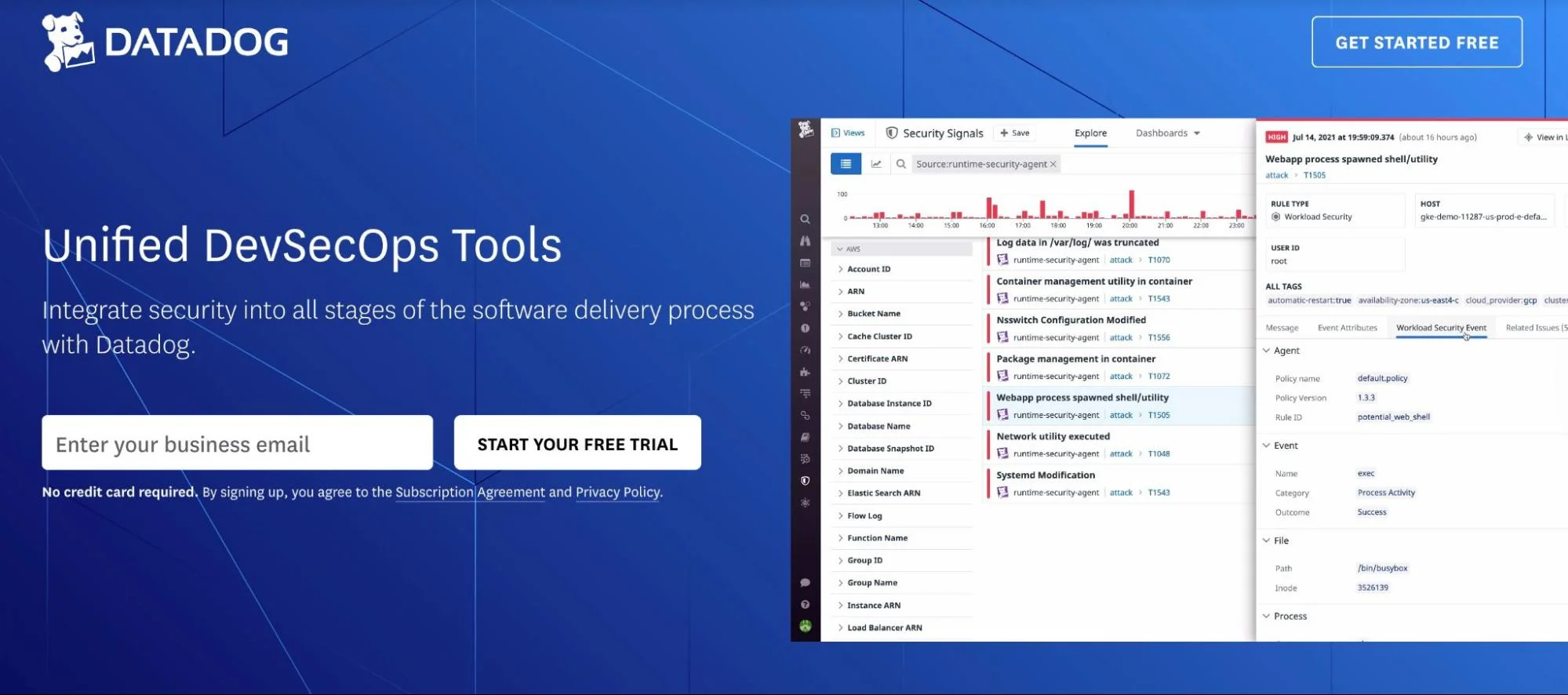Open the binoculars icon in the sidebar
Image resolution: width=1568 pixels, height=695 pixels.
point(805,242)
